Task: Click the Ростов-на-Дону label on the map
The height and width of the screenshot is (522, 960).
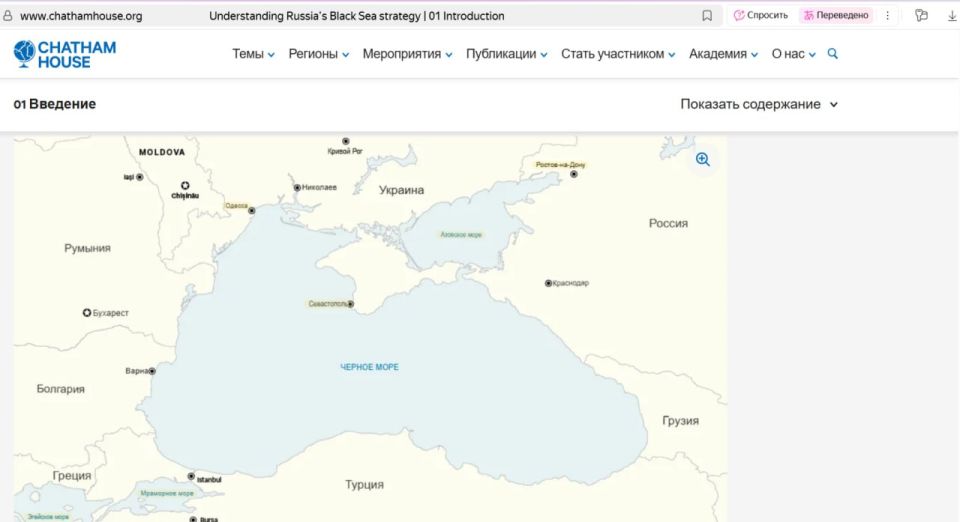Action: (x=560, y=165)
